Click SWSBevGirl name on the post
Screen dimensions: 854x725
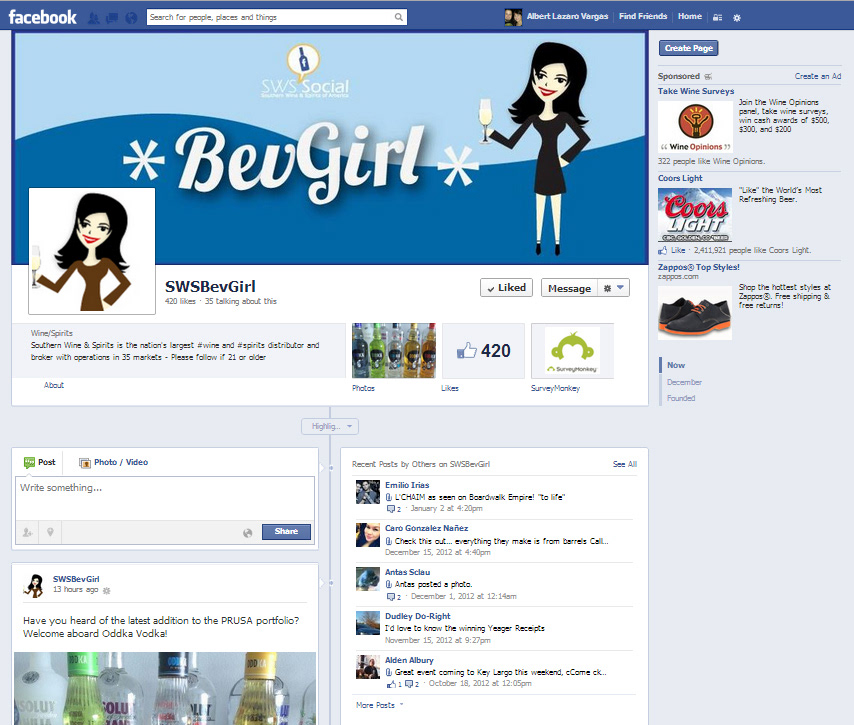[76, 579]
